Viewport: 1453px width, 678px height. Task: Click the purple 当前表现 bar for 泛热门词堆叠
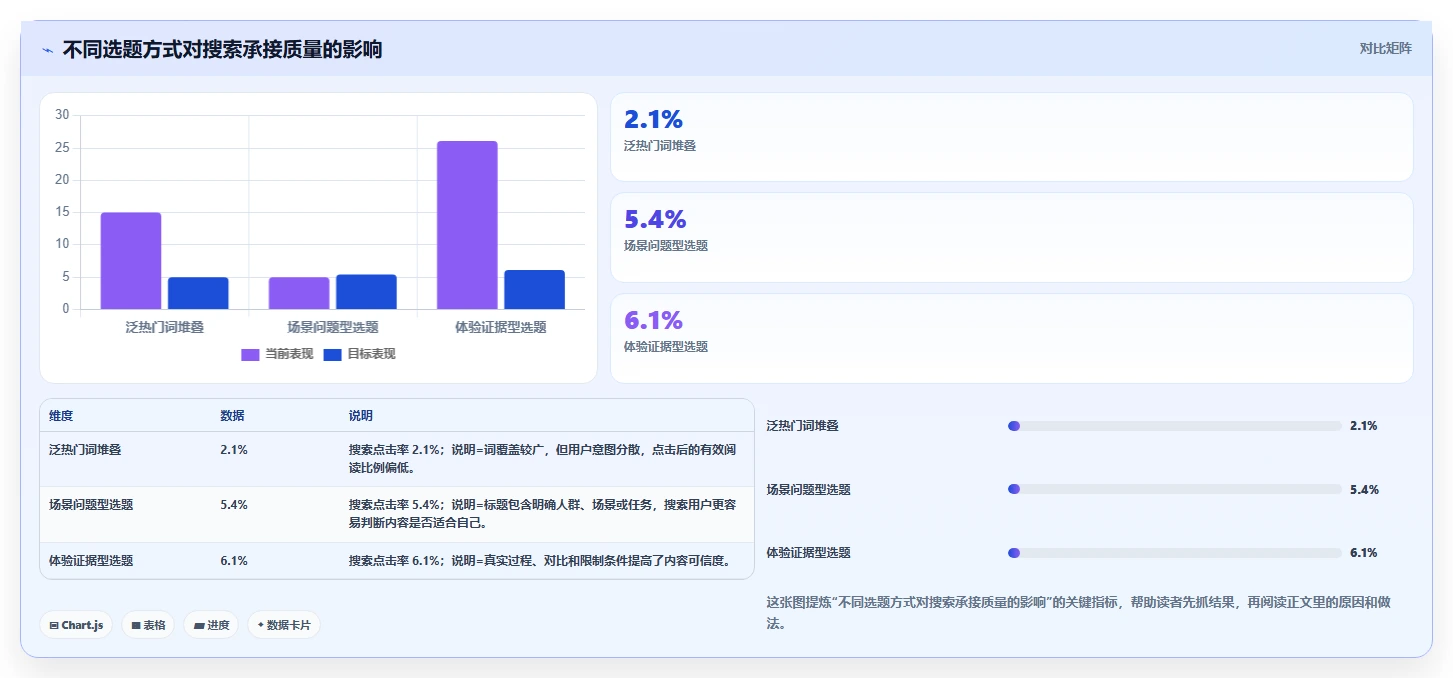(x=131, y=261)
